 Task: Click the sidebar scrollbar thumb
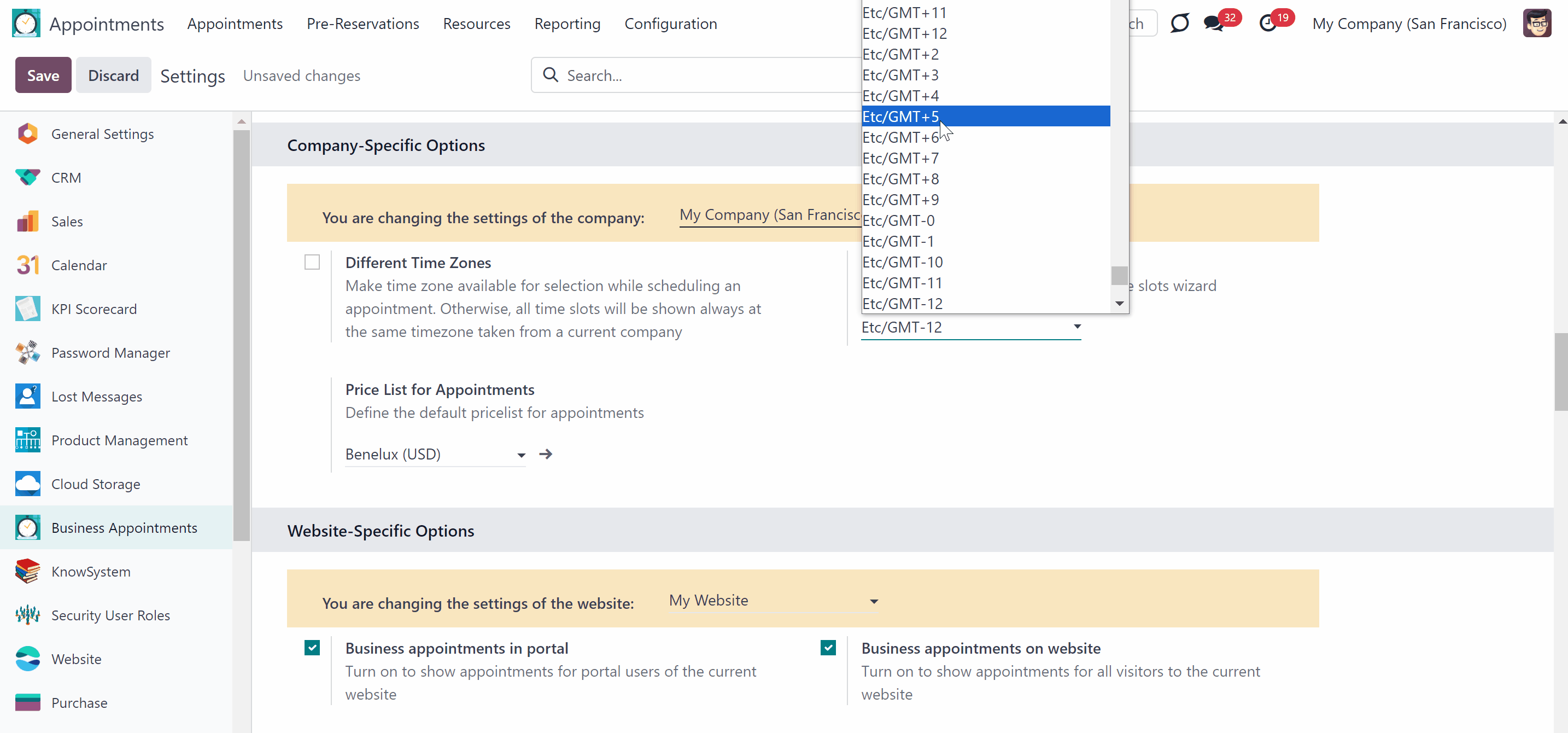pyautogui.click(x=242, y=335)
